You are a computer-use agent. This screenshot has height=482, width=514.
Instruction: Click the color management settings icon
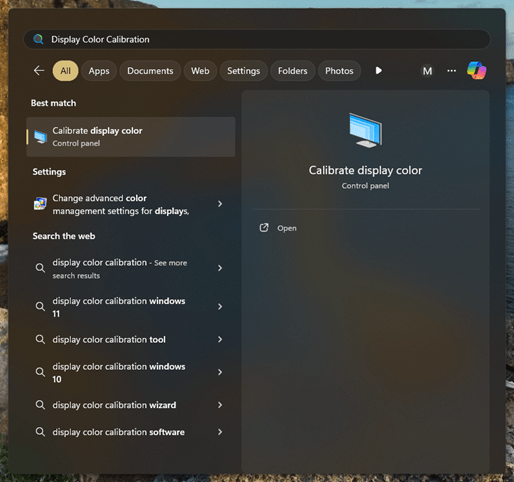pos(40,204)
